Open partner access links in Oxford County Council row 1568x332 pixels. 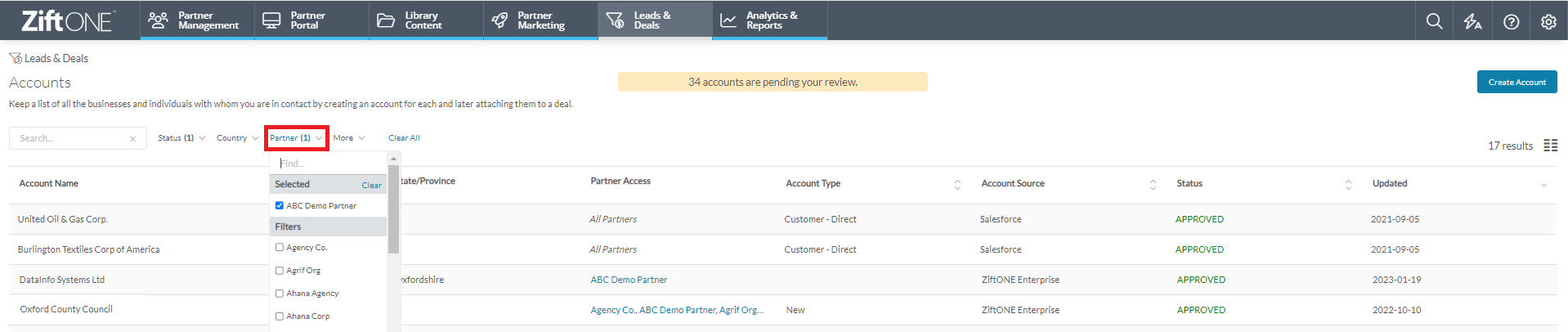pos(677,310)
